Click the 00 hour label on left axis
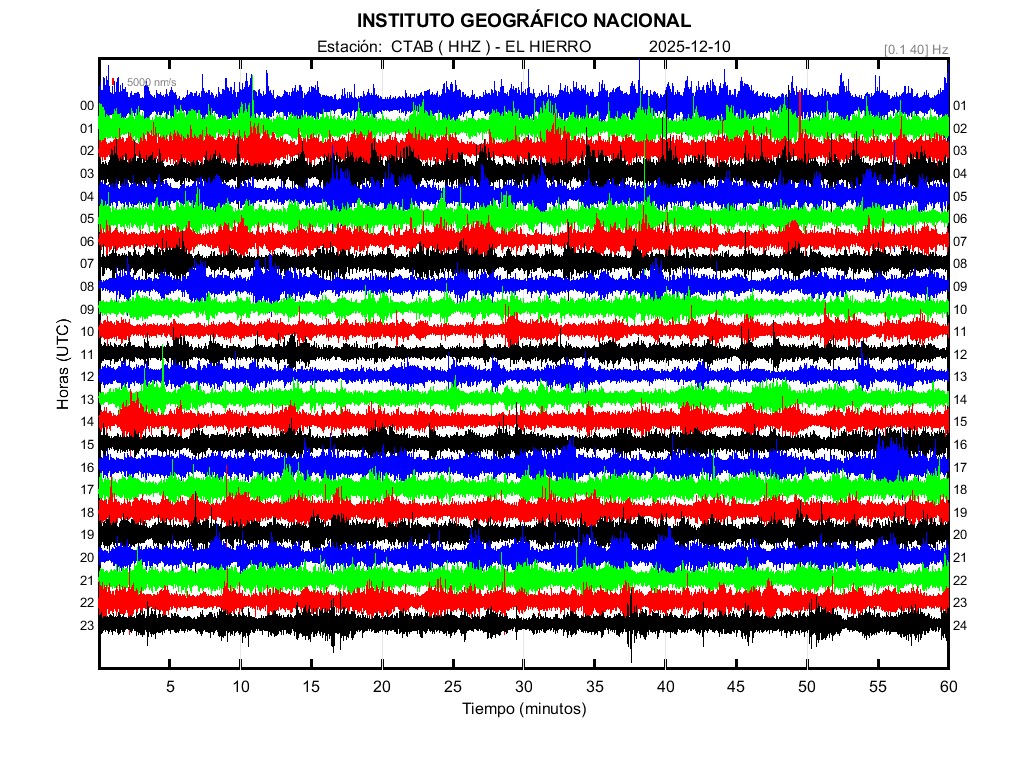 (87, 106)
